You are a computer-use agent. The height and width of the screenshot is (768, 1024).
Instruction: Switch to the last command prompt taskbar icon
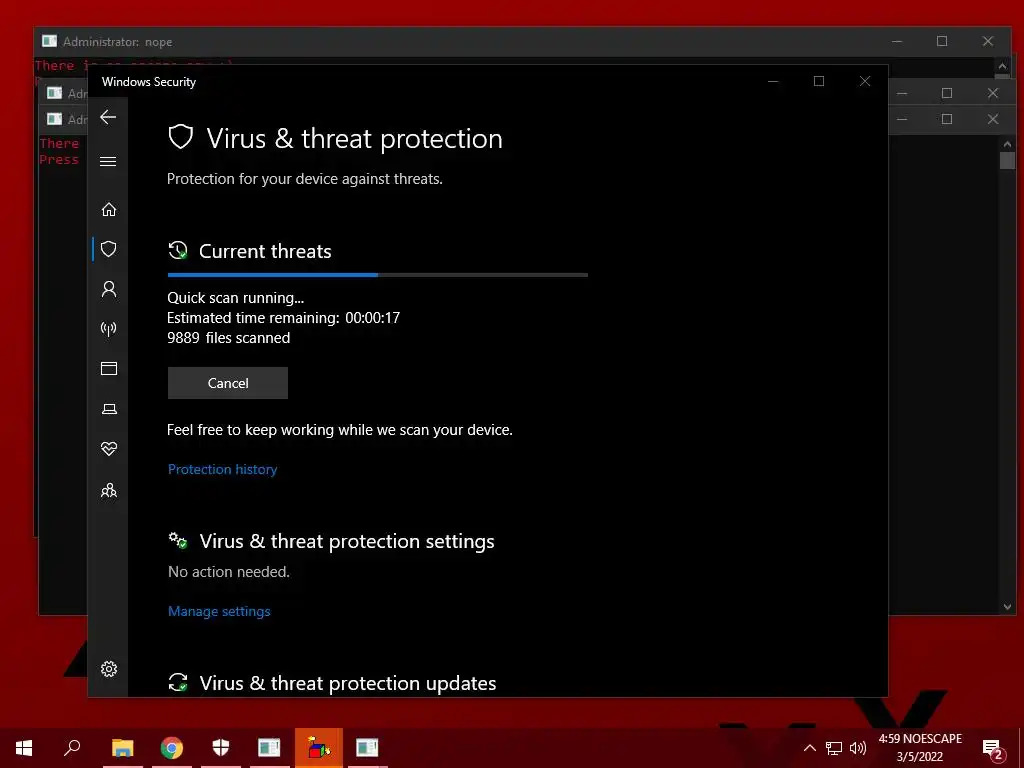tap(367, 748)
